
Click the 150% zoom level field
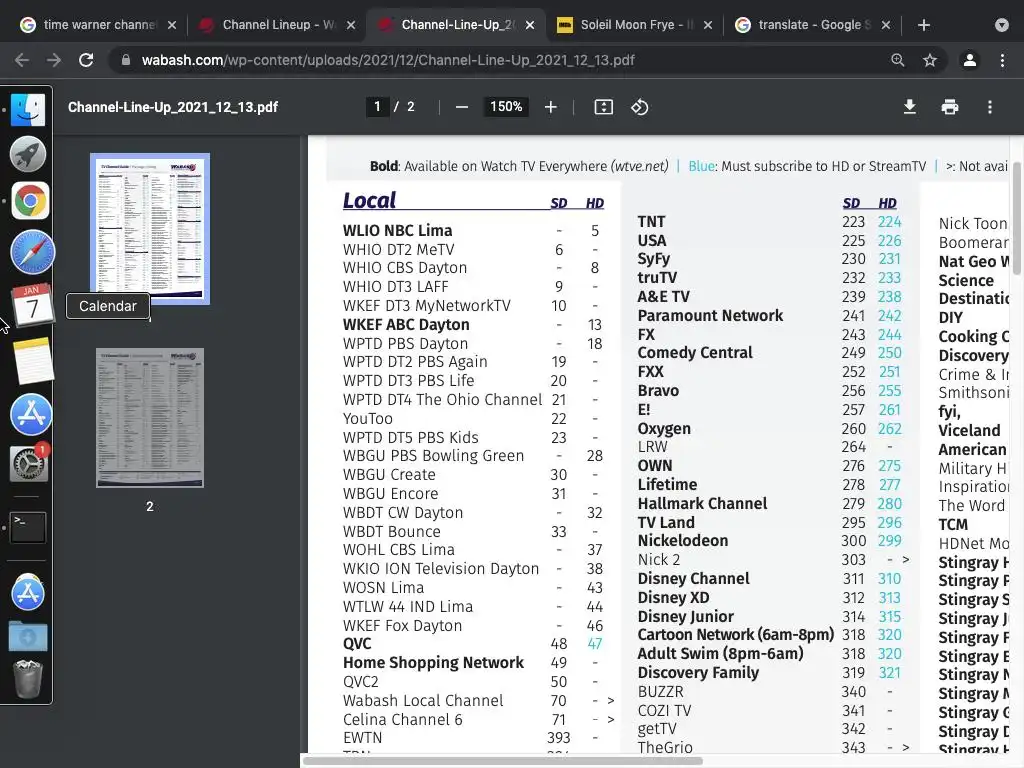(x=506, y=107)
